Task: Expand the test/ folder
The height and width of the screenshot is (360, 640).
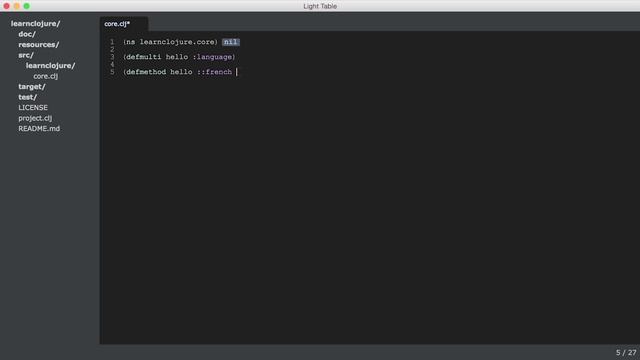Action: (x=28, y=97)
